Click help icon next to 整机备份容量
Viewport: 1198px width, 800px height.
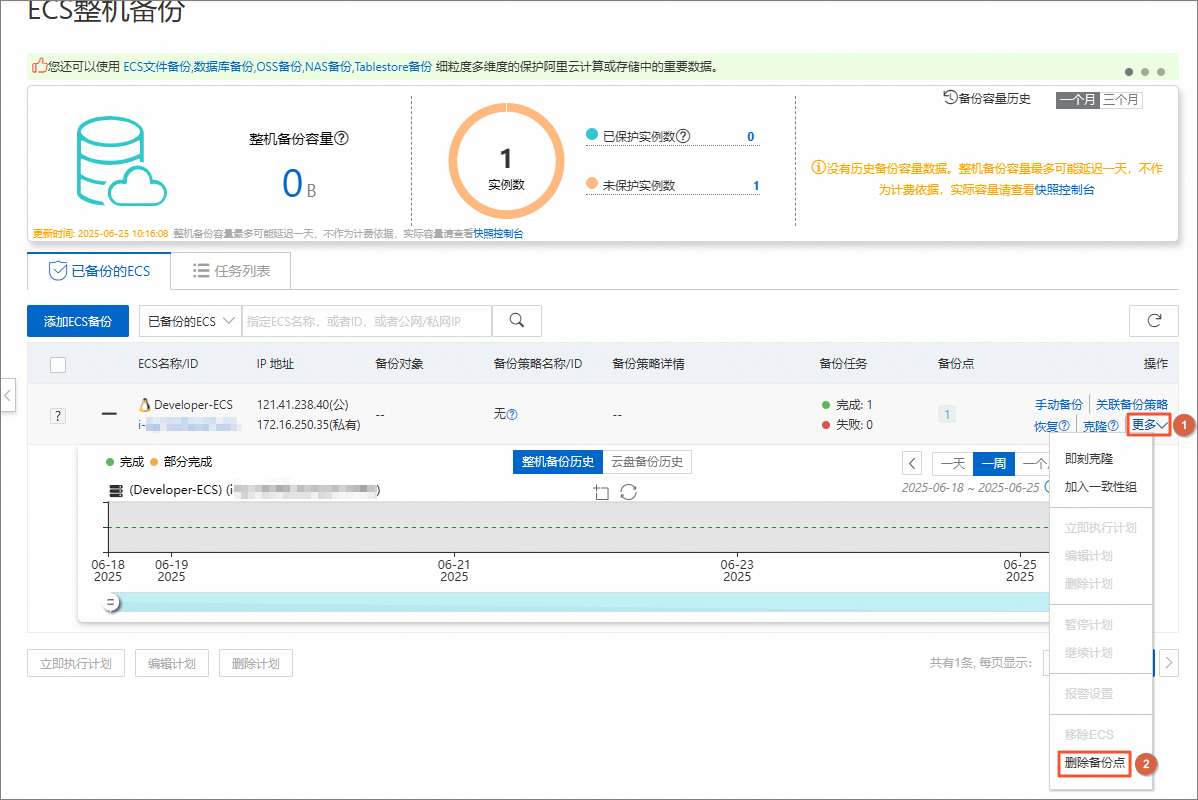click(341, 139)
